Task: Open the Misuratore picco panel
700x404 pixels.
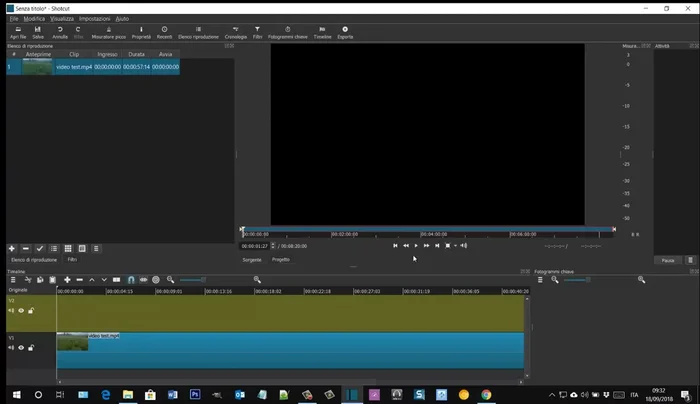Action: (108, 33)
